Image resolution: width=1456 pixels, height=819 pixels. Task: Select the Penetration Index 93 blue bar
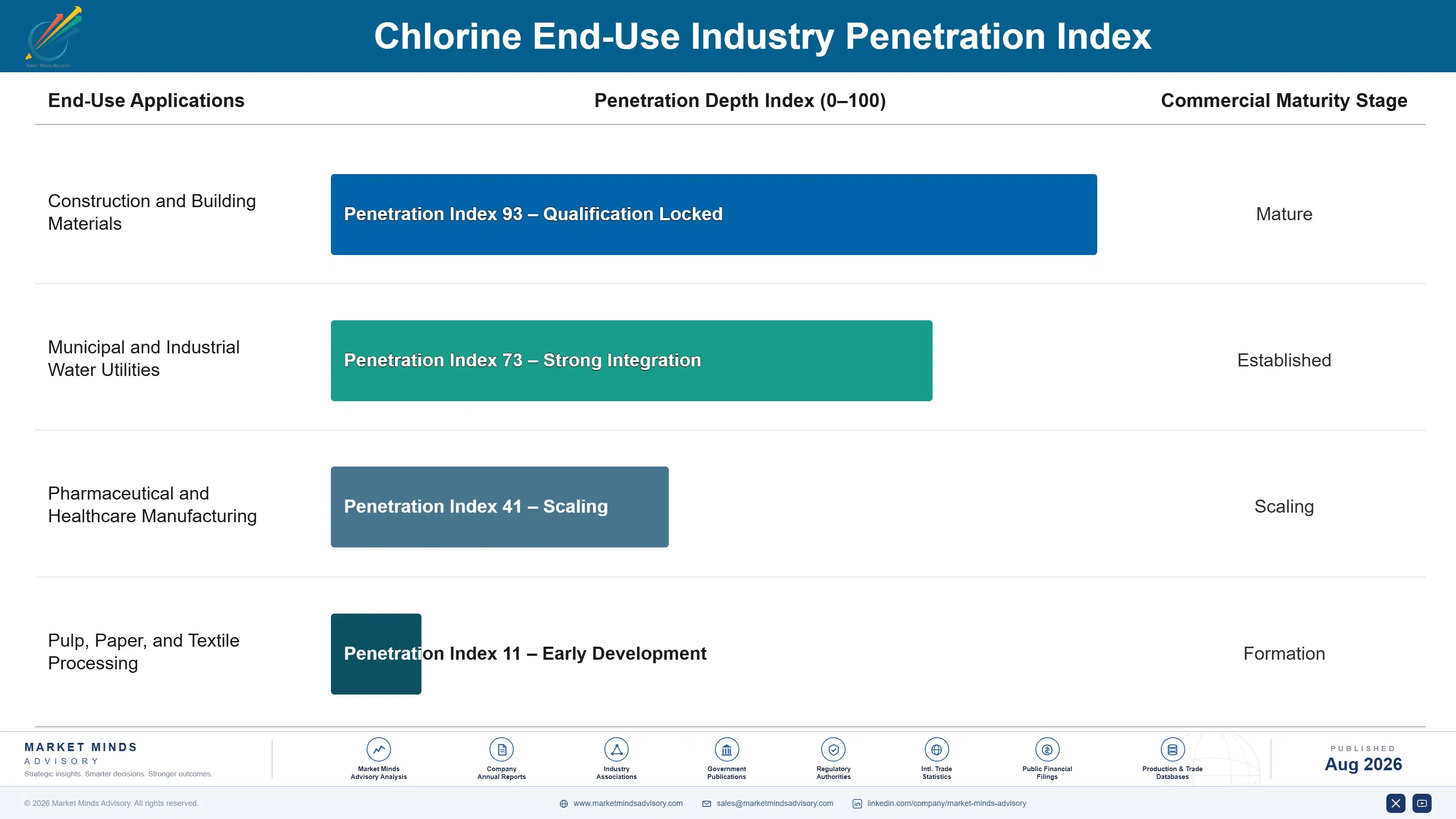click(714, 215)
